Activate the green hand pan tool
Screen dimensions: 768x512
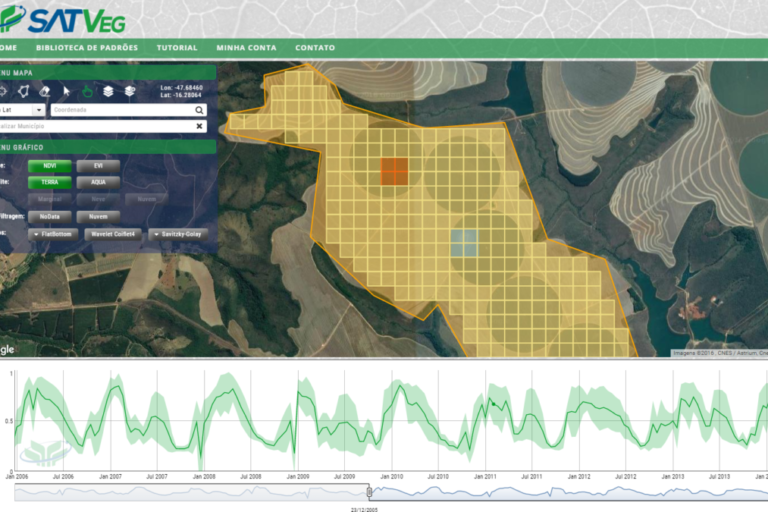[87, 91]
